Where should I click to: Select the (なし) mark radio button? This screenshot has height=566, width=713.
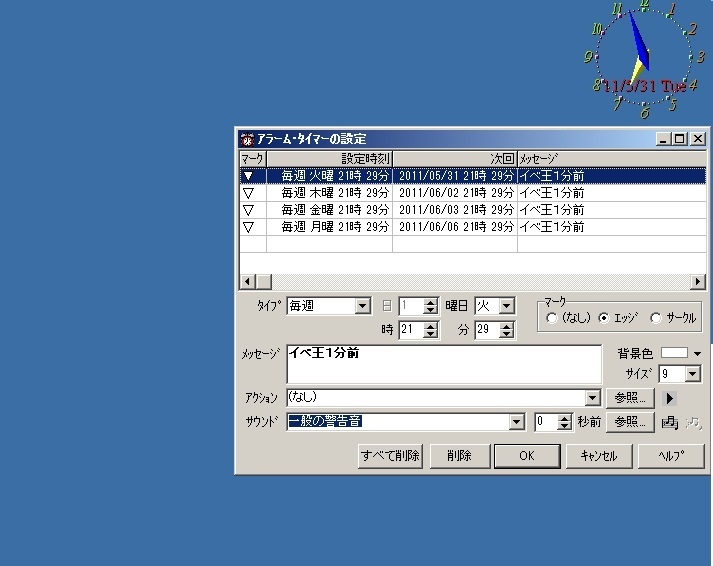pyautogui.click(x=552, y=319)
